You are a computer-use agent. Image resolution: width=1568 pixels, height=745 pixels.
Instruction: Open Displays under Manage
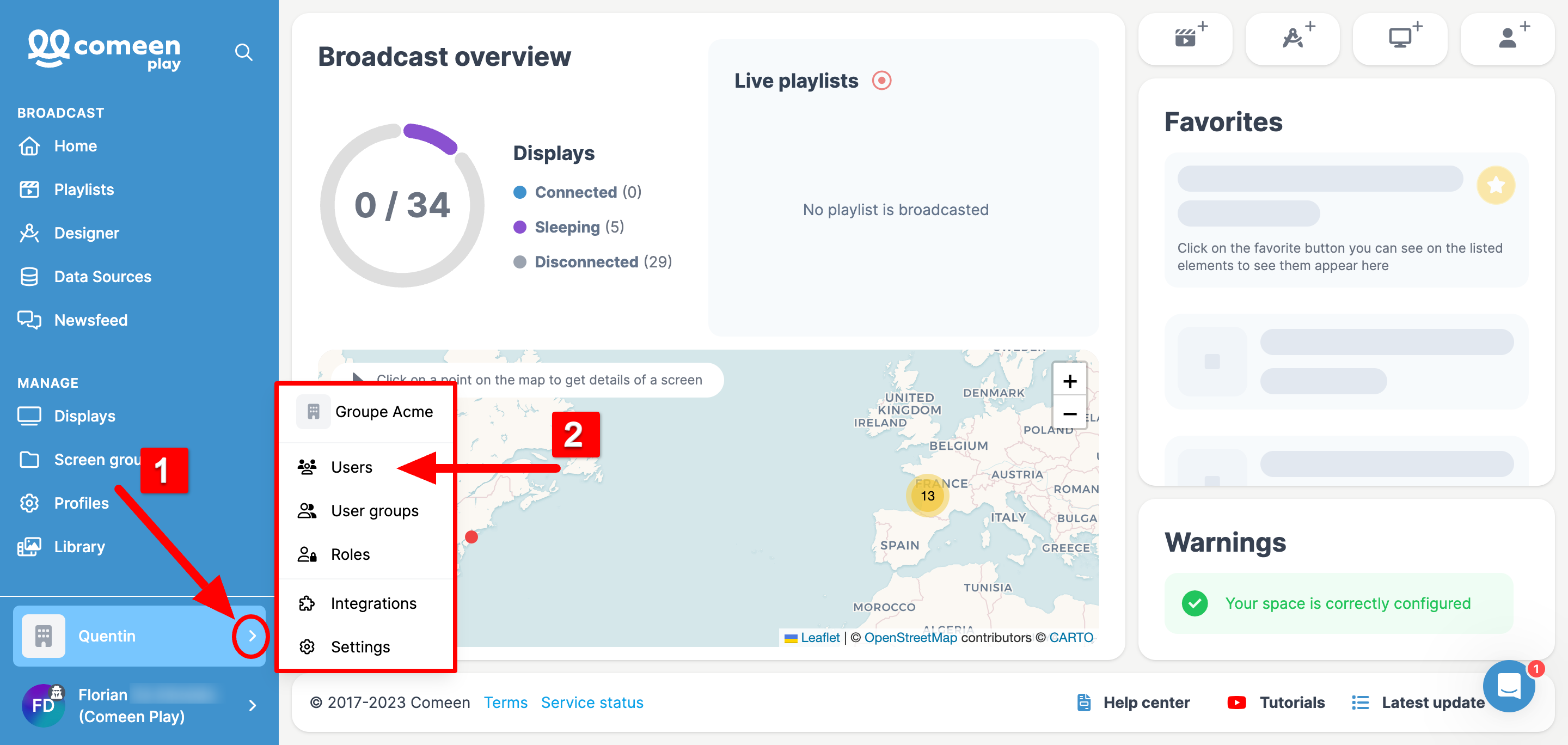[x=84, y=416]
